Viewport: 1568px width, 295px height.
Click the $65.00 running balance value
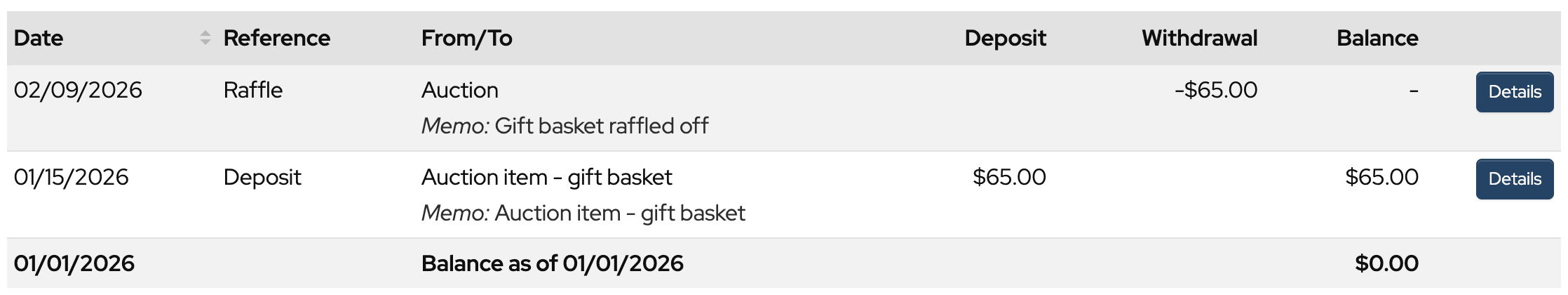1381,177
